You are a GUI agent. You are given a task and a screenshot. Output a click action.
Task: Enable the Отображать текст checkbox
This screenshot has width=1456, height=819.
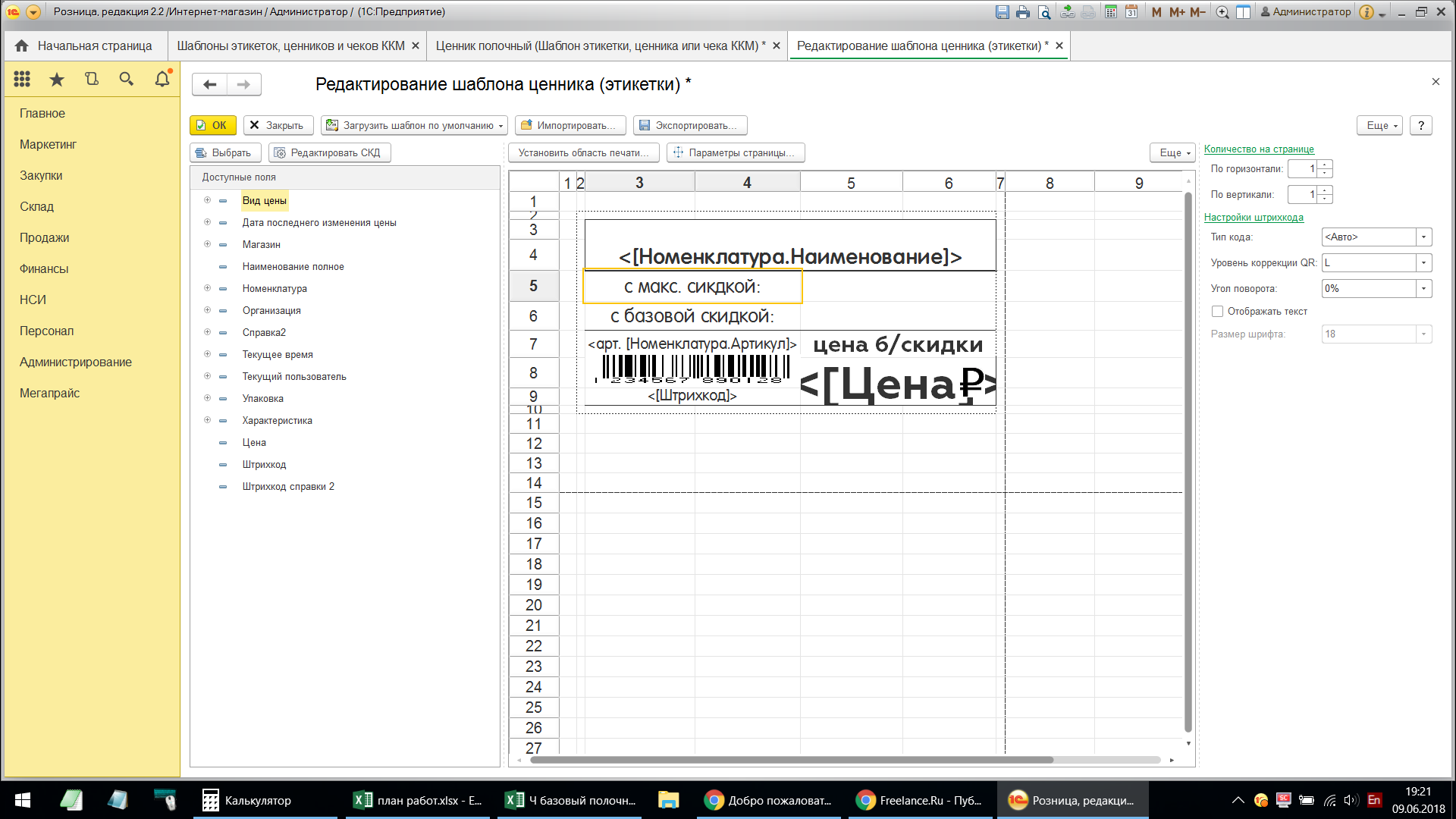pos(1217,312)
